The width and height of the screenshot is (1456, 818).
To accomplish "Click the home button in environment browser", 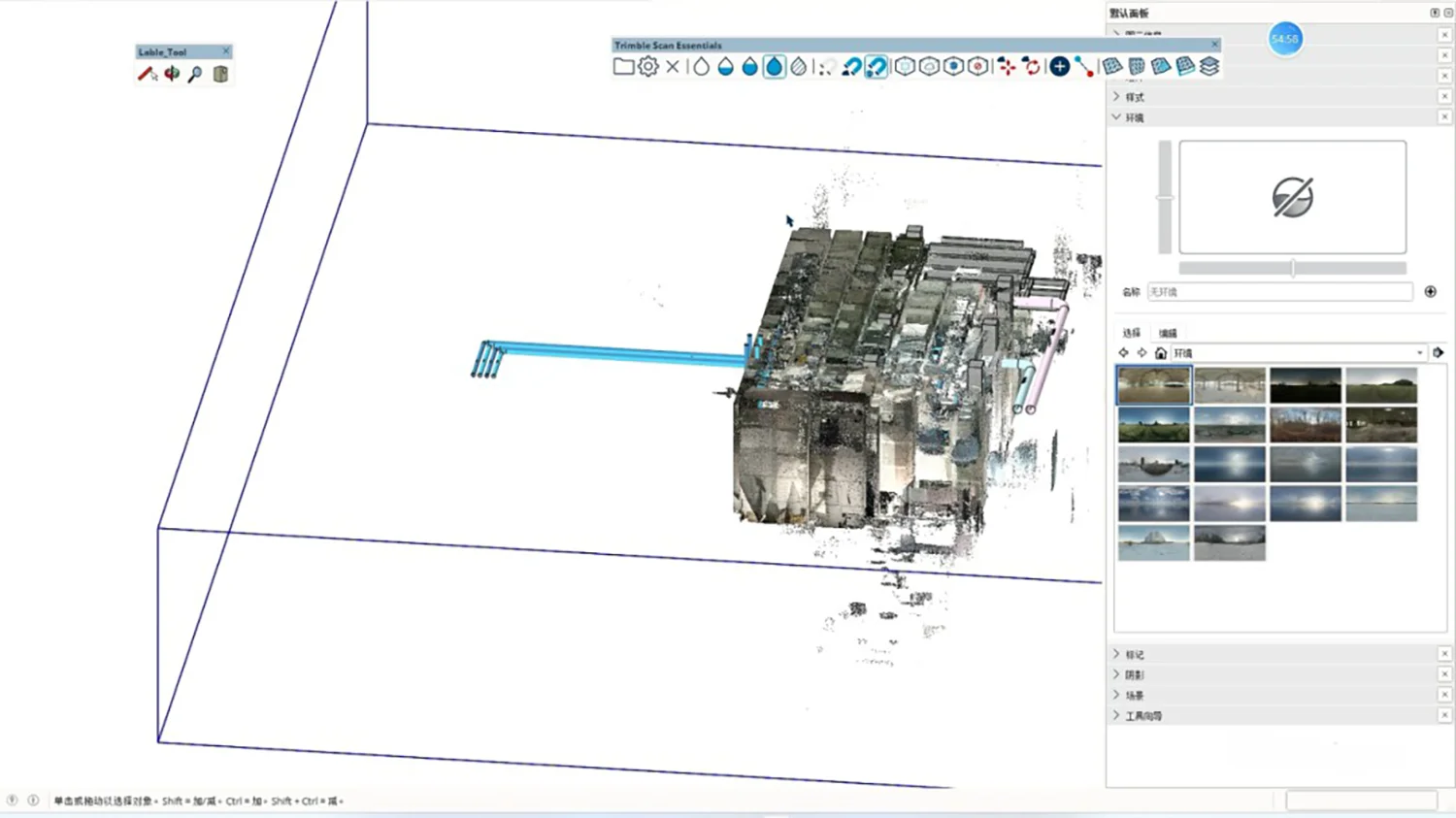I will [1160, 353].
